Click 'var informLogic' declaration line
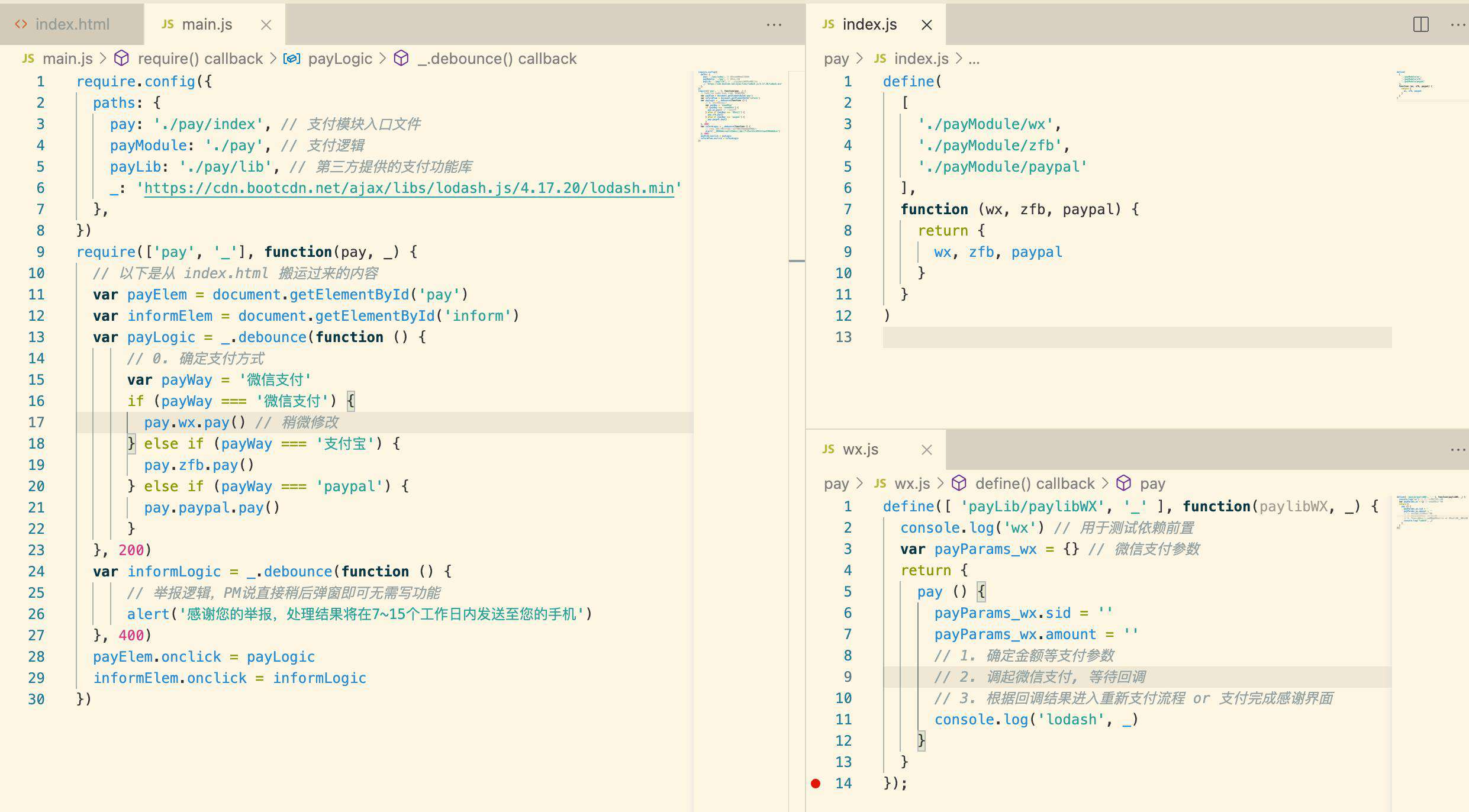 pyautogui.click(x=272, y=572)
